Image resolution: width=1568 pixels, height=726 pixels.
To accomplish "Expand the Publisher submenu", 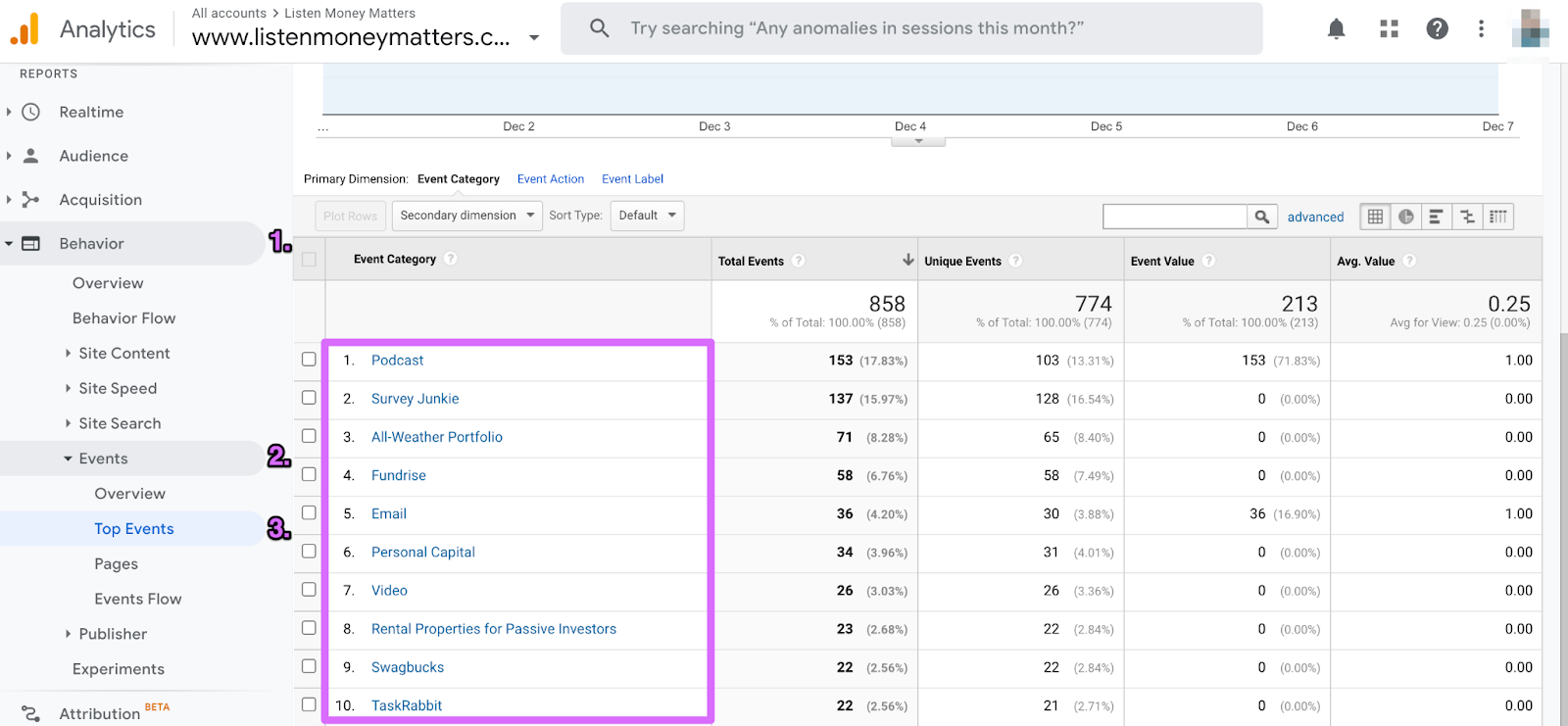I will click(x=68, y=634).
